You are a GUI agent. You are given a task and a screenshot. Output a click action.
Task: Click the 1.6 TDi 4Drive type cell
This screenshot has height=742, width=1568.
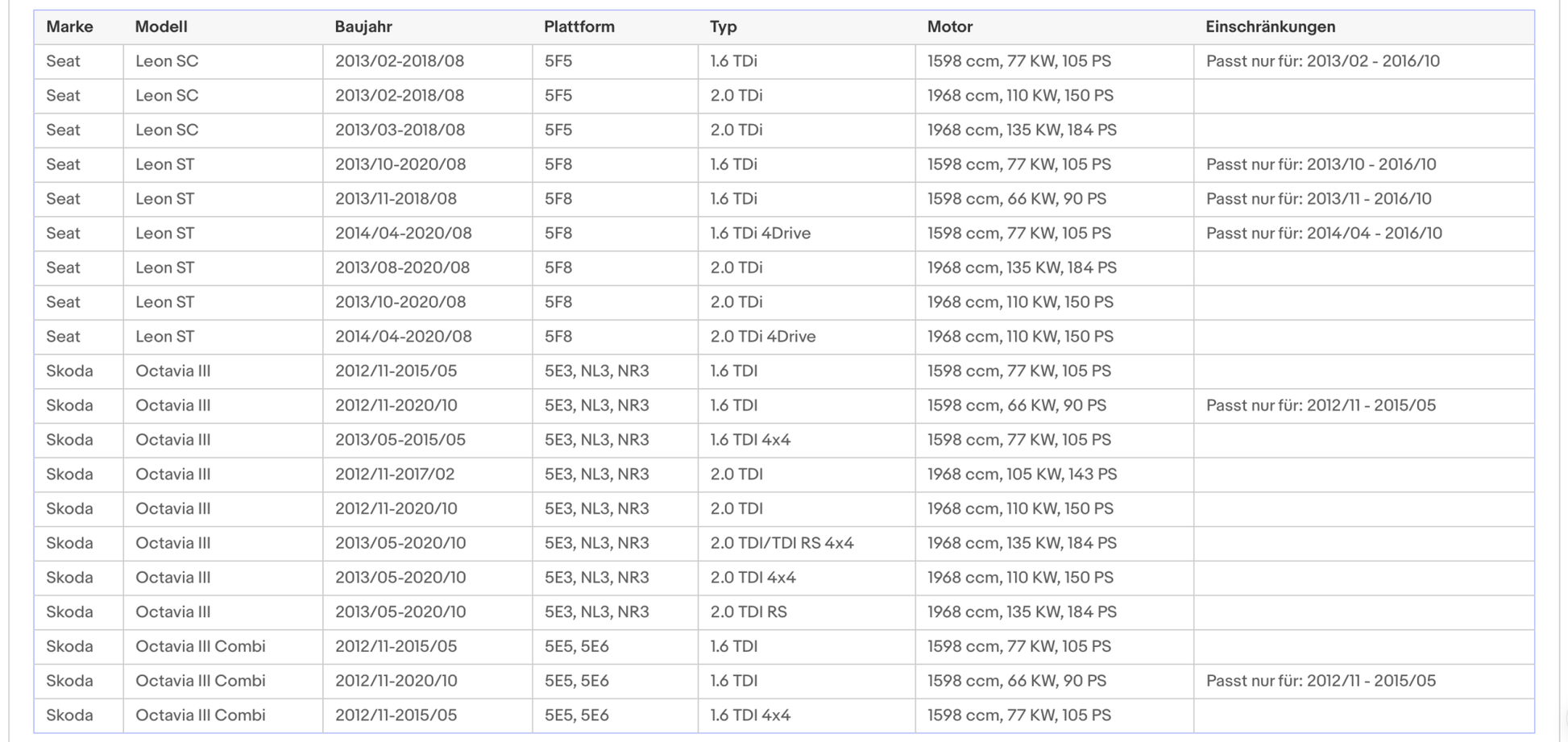(760, 233)
